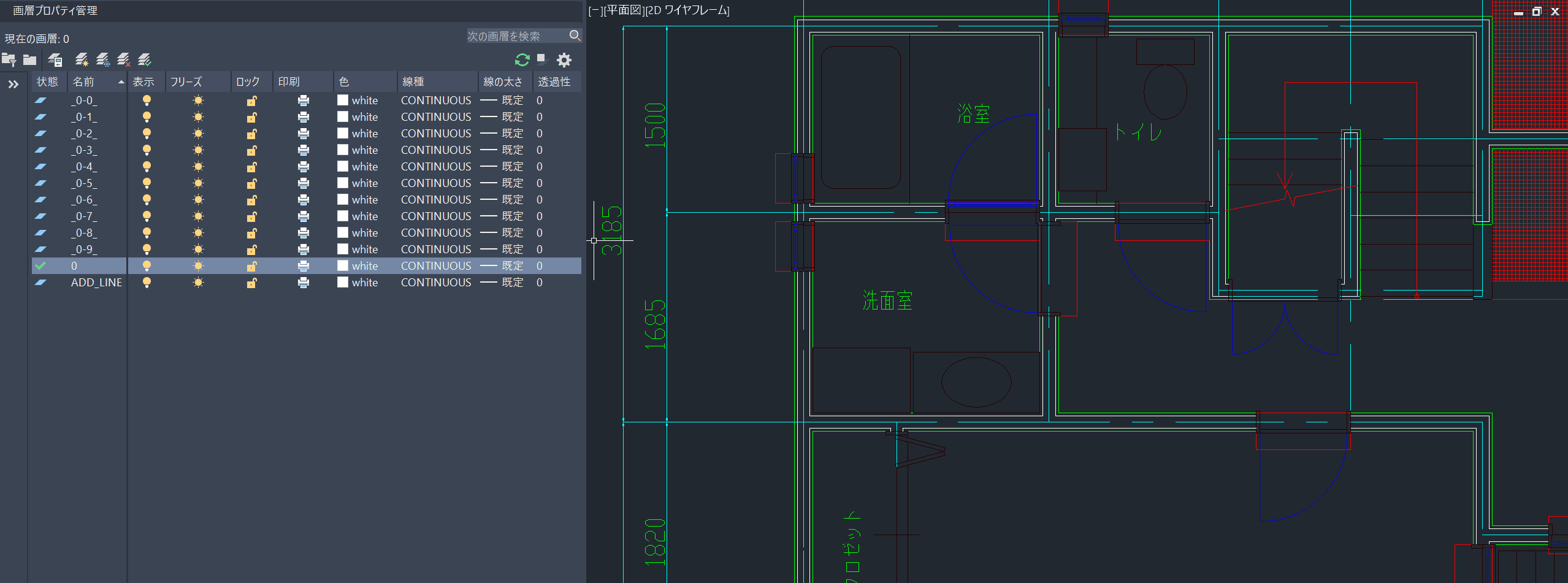The image size is (1568, 583).
Task: Click current-layer checkmark of layer 0
Action: (40, 265)
